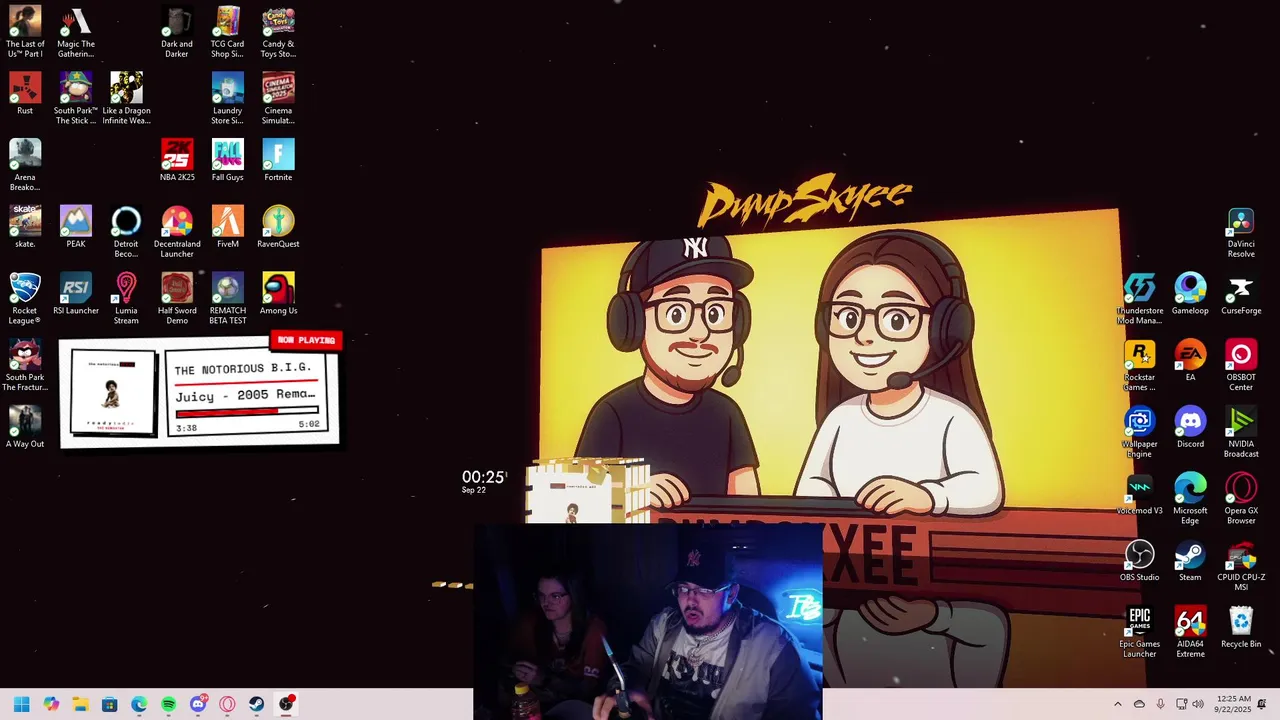This screenshot has height=720, width=1280.
Task: Open Arena Breakout desktop icon
Action: coord(25,165)
